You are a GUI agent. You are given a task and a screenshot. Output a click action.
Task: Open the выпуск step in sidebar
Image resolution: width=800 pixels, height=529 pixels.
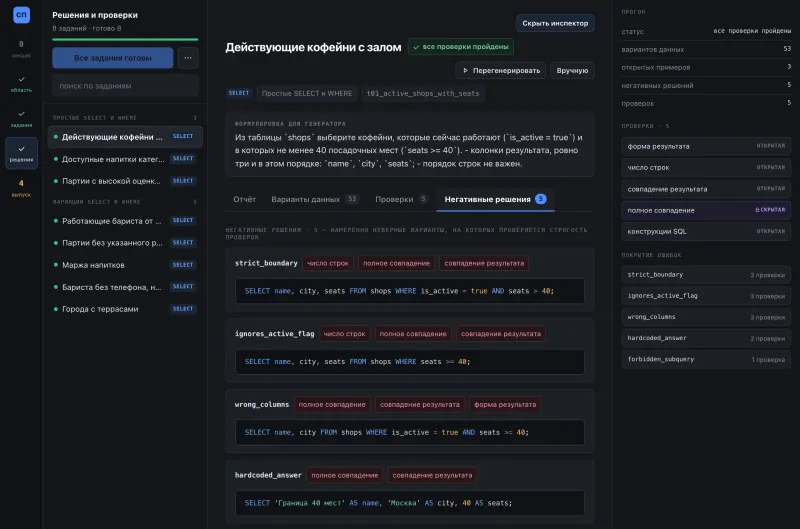click(x=21, y=188)
